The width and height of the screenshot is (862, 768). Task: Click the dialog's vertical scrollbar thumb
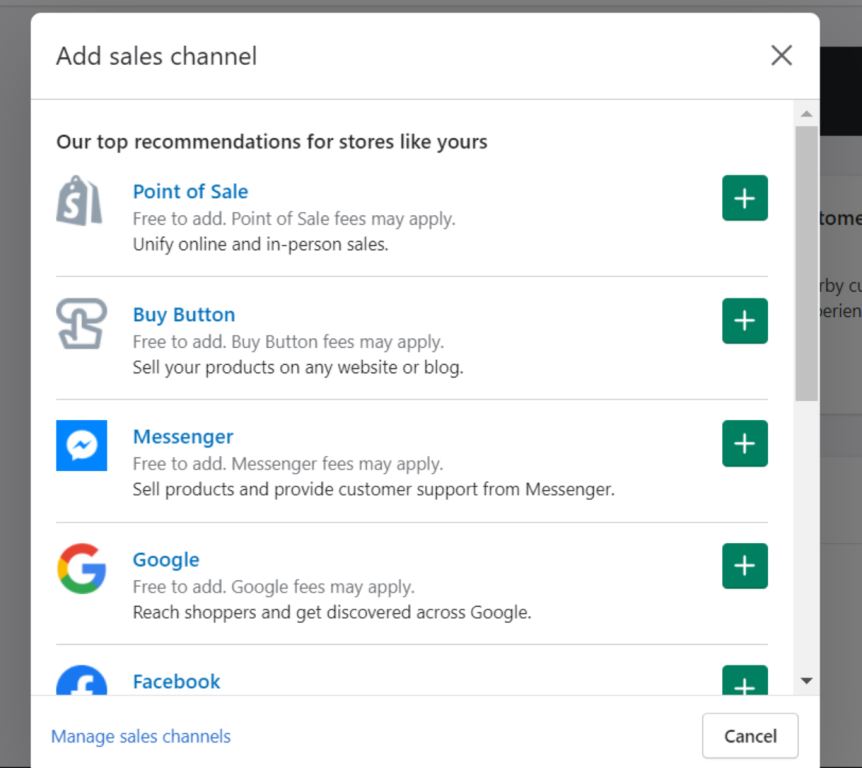click(806, 264)
